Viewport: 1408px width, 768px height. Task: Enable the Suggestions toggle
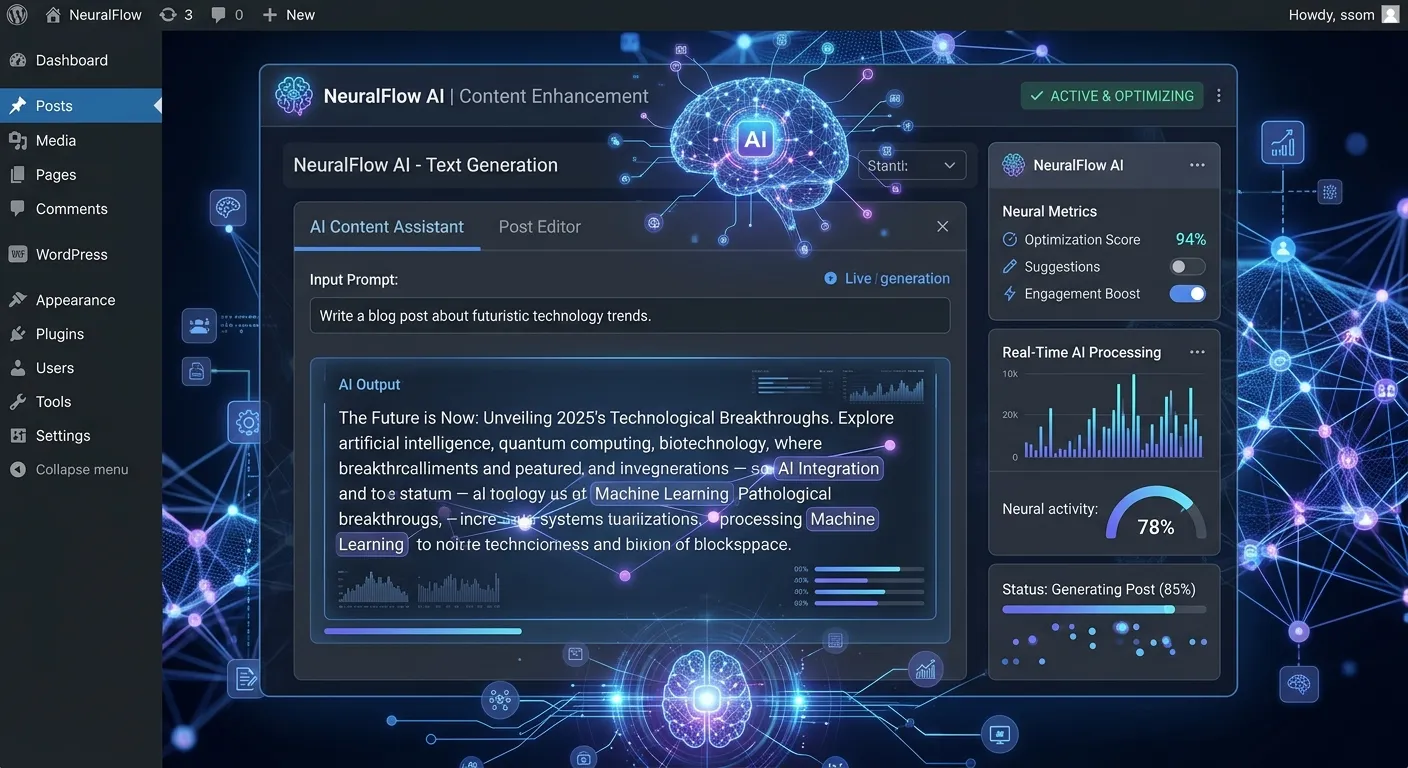click(x=1188, y=267)
